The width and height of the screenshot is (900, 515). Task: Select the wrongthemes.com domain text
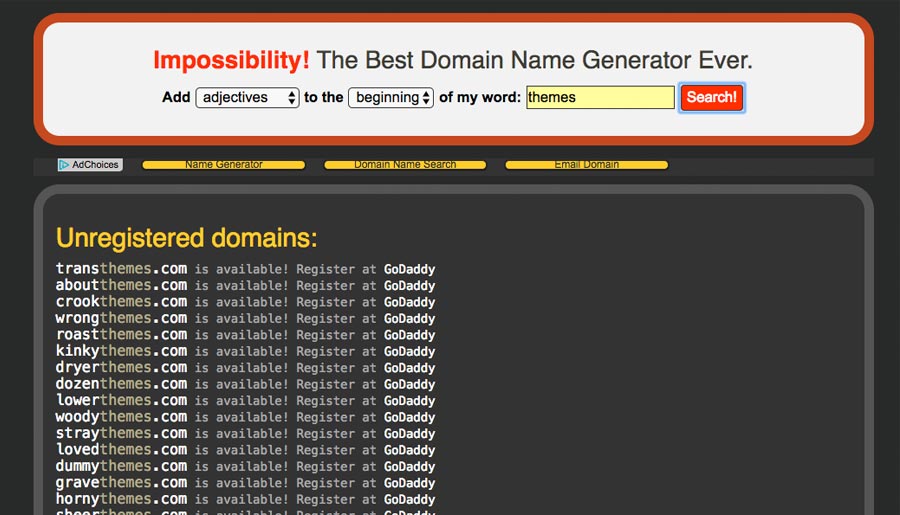(x=121, y=318)
